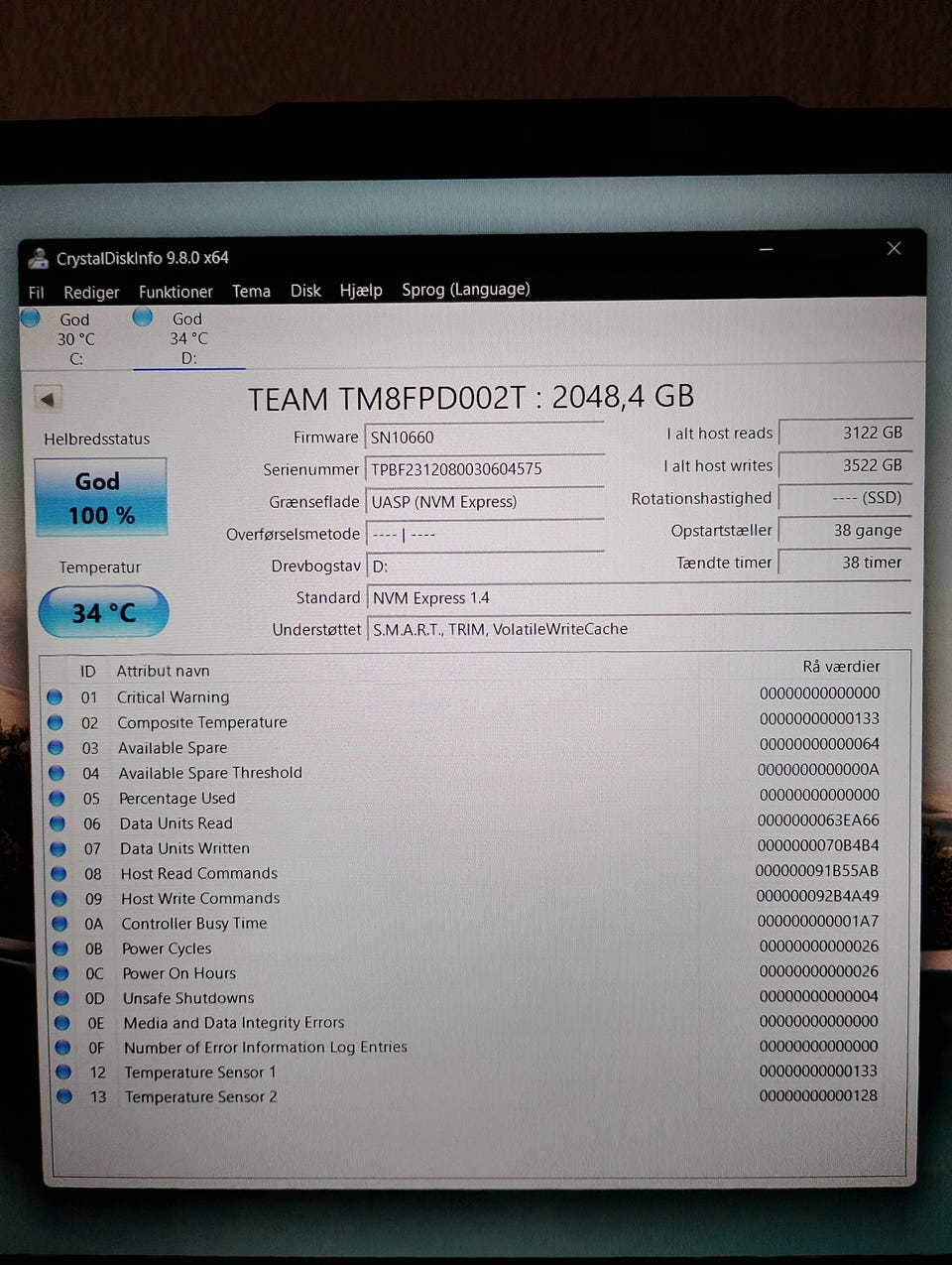Open the Tema menu
The height and width of the screenshot is (1265, 952).
[251, 291]
